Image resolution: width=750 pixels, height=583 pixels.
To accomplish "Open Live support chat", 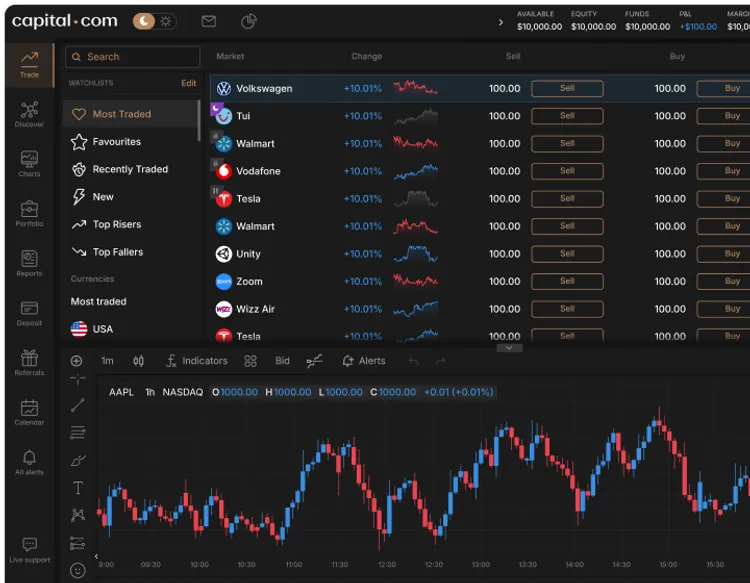I will pyautogui.click(x=29, y=550).
